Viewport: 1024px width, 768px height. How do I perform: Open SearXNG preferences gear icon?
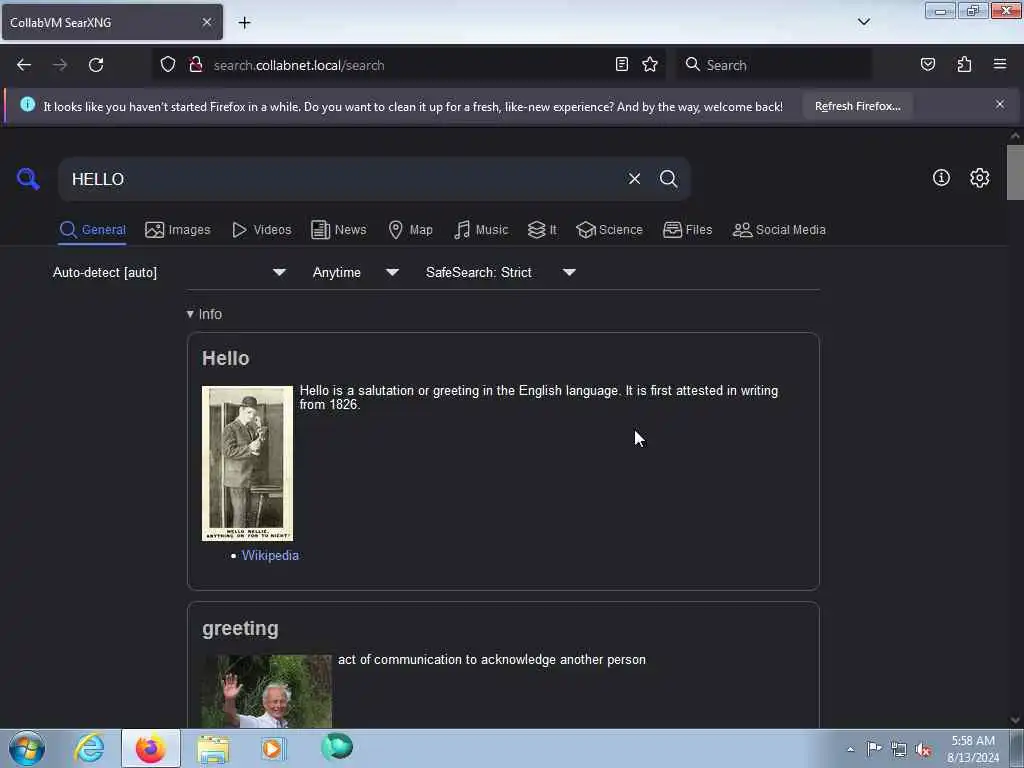(x=980, y=178)
